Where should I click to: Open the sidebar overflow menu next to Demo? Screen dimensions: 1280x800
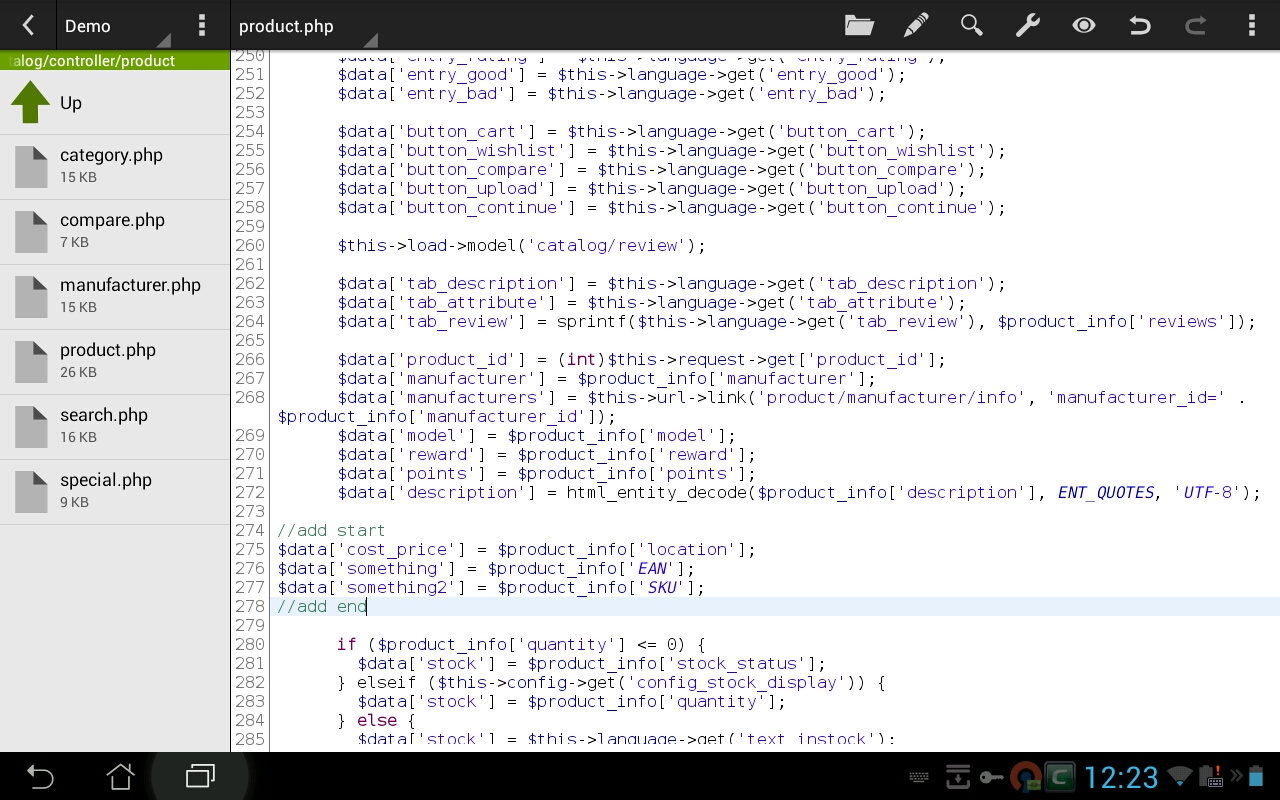(202, 26)
